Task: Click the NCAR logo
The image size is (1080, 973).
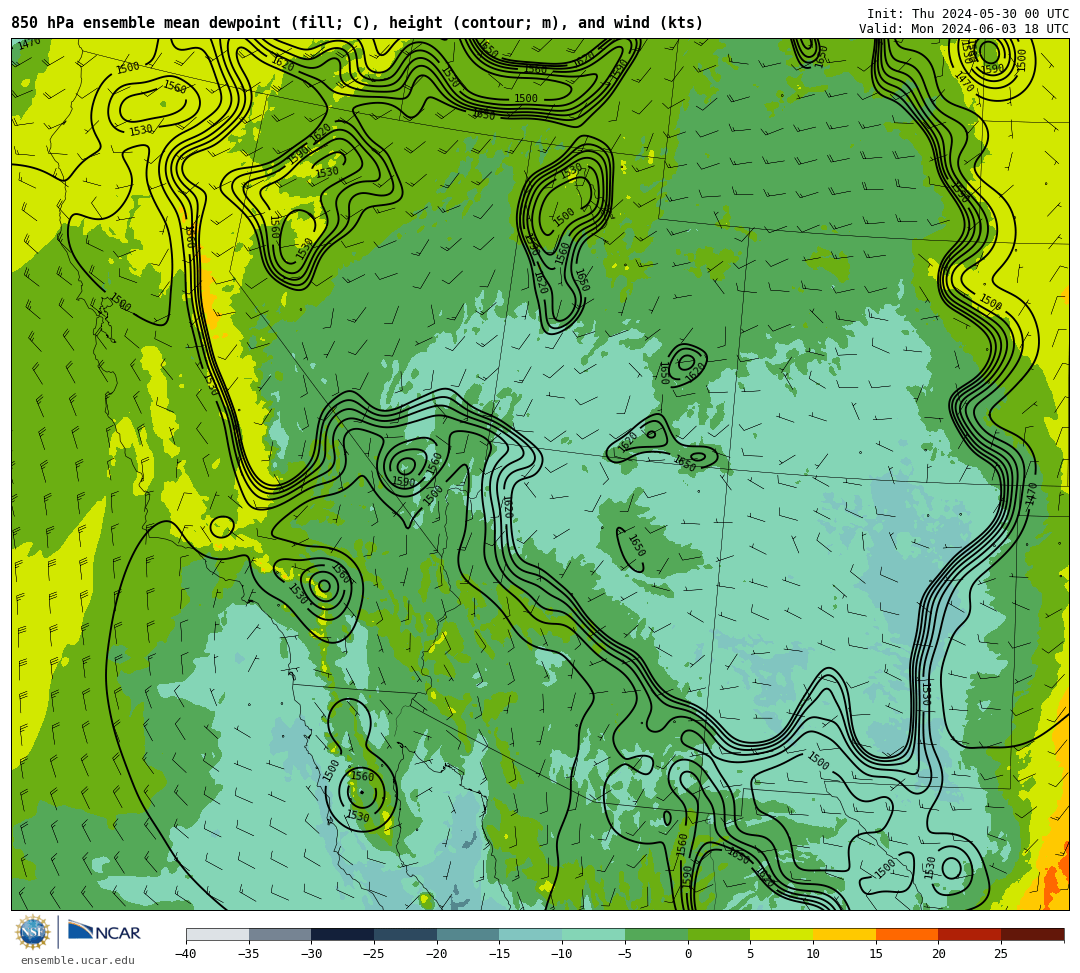Action: pos(104,932)
